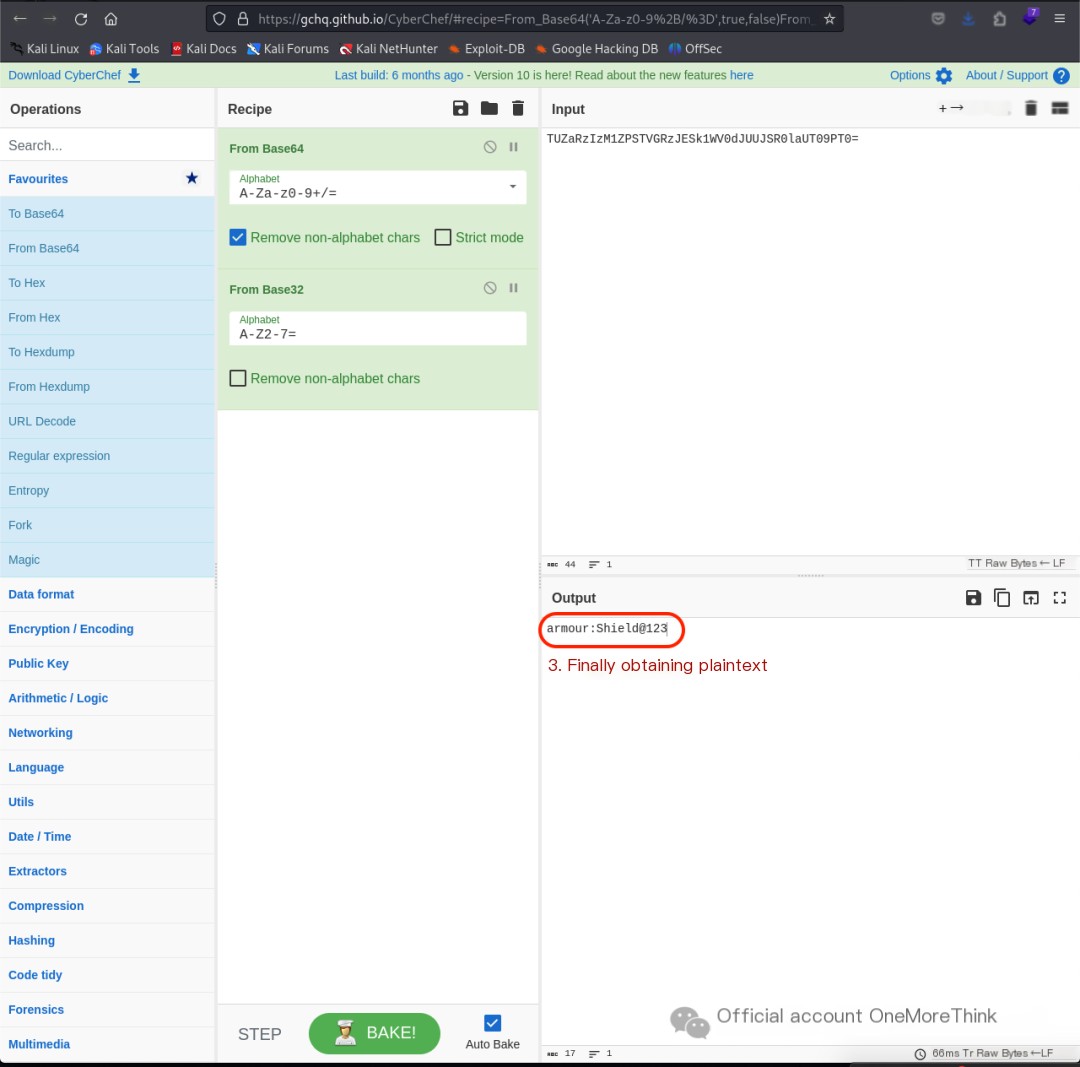Select the Fork operation
The width and height of the screenshot is (1080, 1067).
(107, 525)
